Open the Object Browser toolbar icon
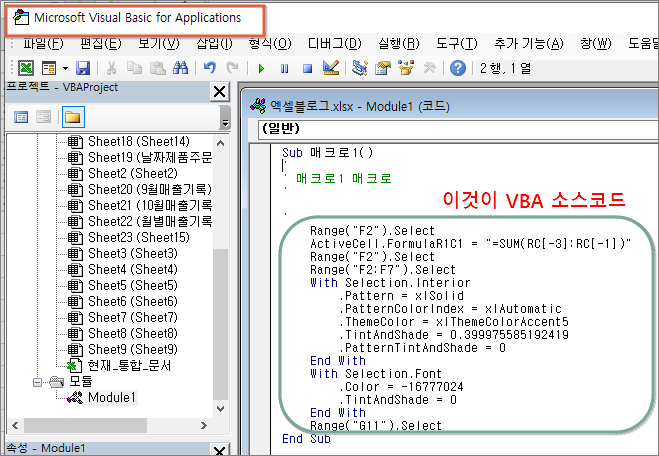659x456 pixels. [406, 68]
